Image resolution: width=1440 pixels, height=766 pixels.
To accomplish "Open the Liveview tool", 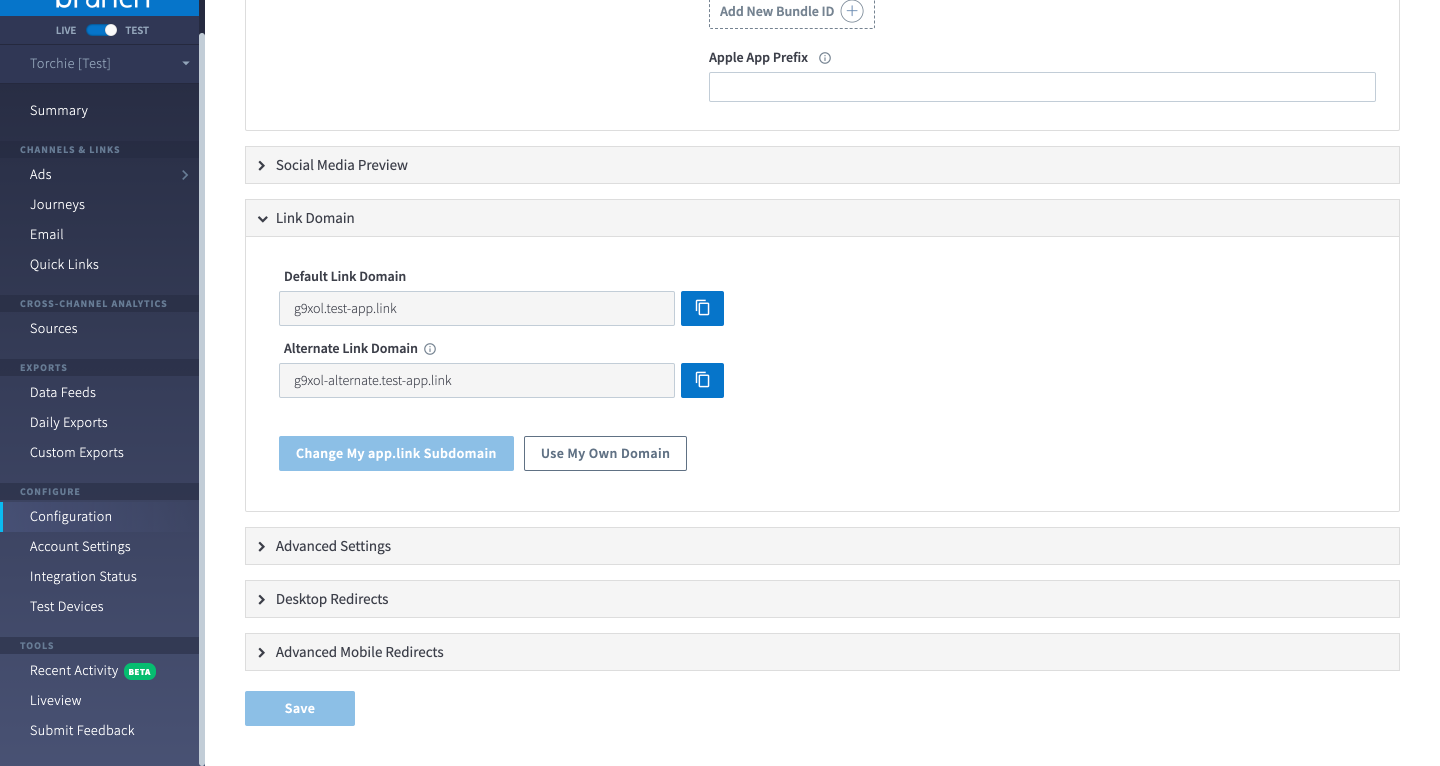I will [55, 700].
